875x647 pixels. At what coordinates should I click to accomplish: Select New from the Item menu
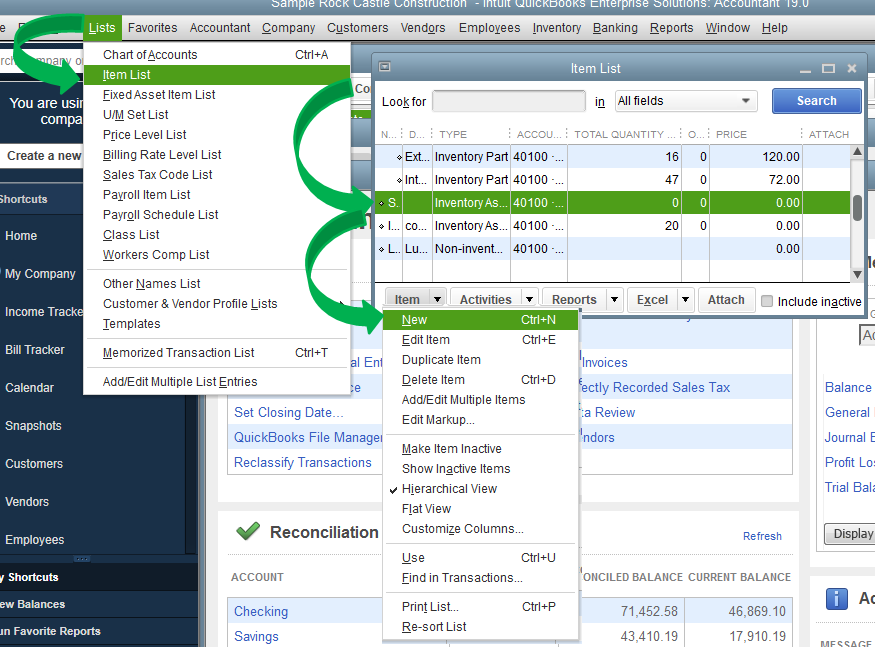click(x=480, y=320)
